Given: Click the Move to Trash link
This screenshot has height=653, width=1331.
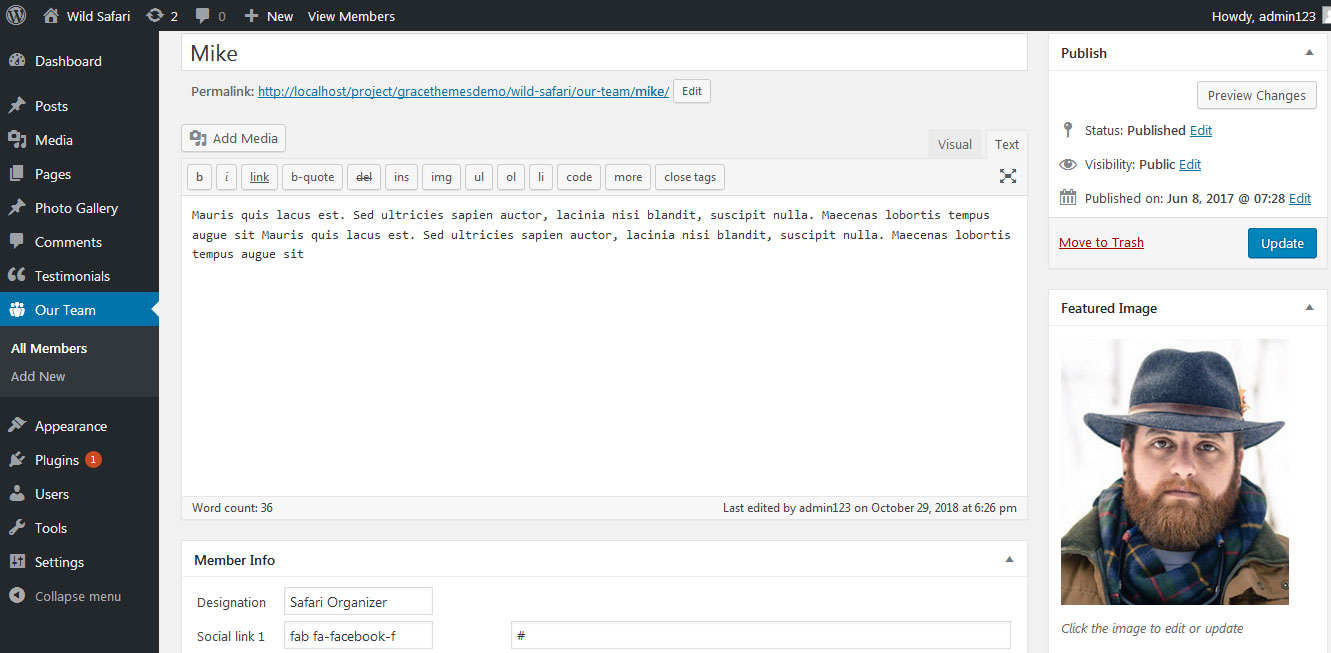Looking at the screenshot, I should (x=1101, y=242).
